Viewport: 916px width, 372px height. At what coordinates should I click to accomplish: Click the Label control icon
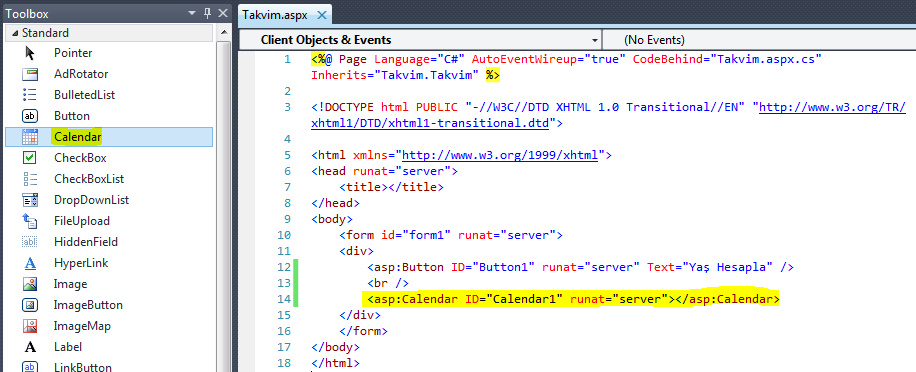coord(30,347)
